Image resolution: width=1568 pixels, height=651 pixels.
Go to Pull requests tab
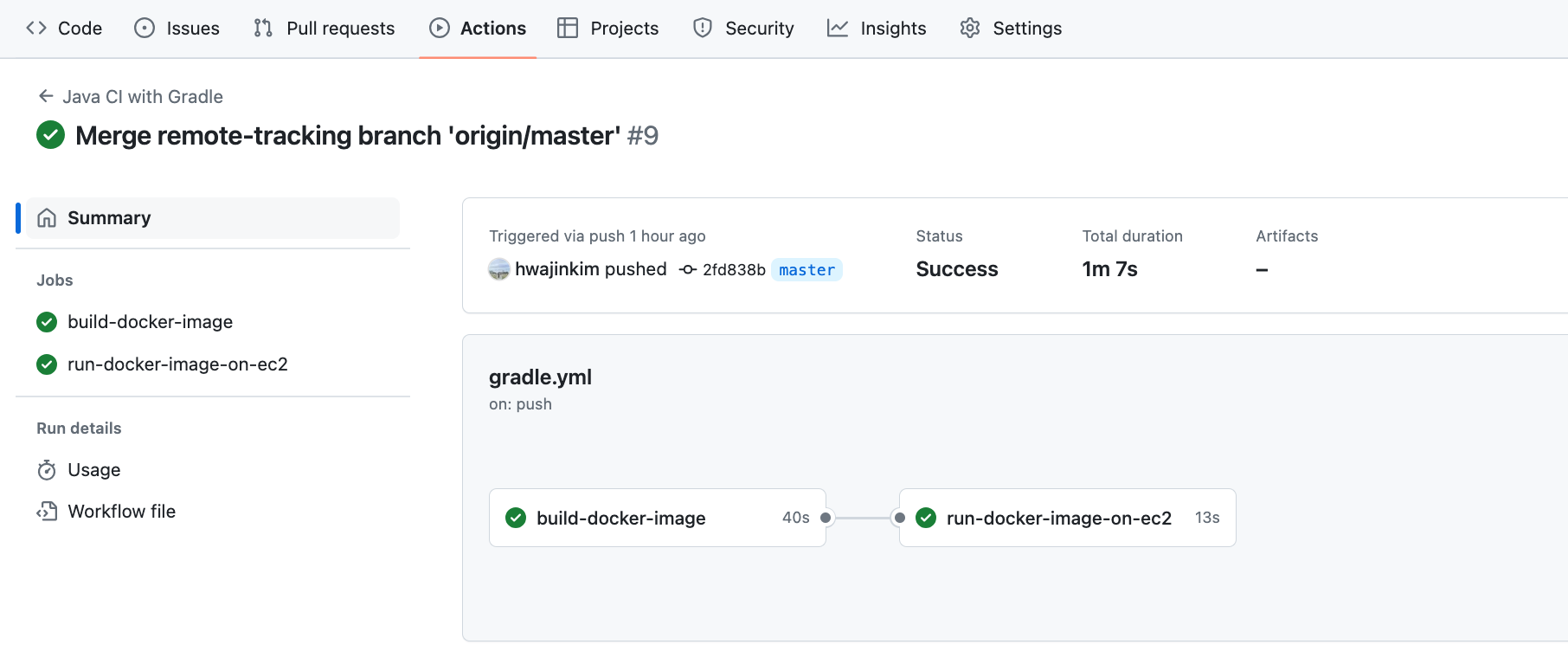(324, 29)
